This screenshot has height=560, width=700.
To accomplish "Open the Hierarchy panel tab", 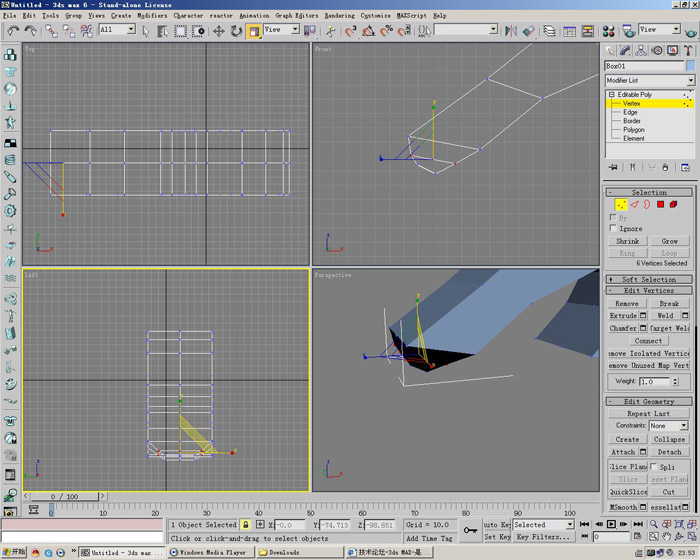I will click(x=643, y=50).
